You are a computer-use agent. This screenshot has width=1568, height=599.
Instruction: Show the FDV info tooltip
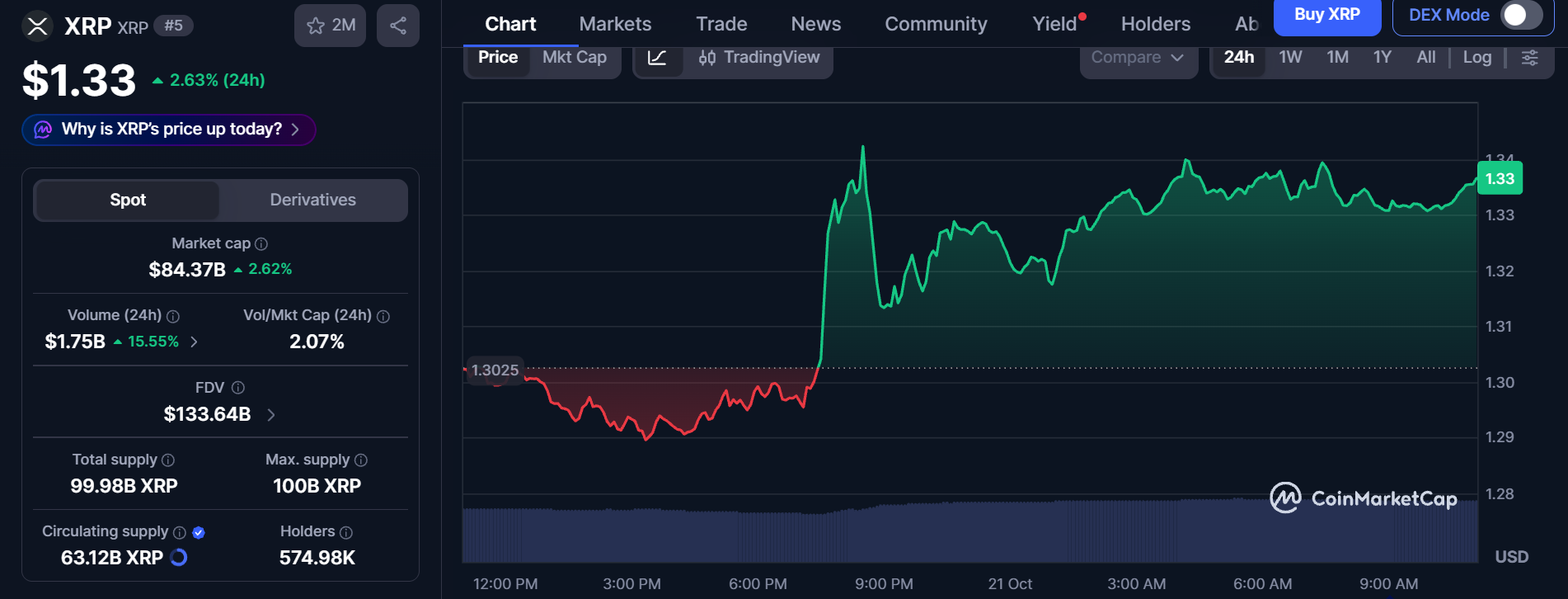pyautogui.click(x=238, y=388)
